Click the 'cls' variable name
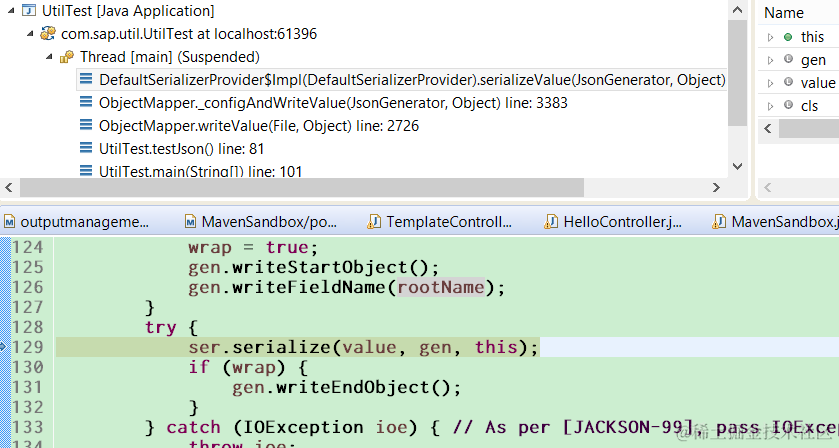 click(810, 106)
